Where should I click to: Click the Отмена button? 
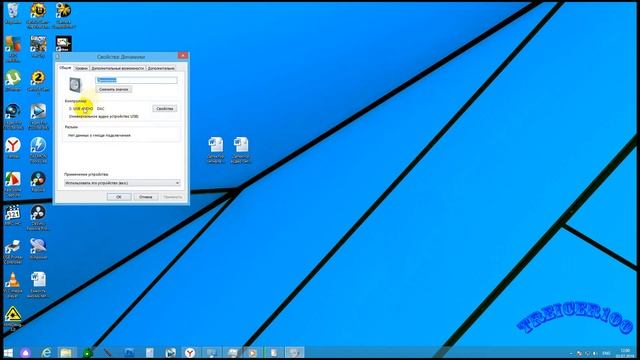click(146, 197)
